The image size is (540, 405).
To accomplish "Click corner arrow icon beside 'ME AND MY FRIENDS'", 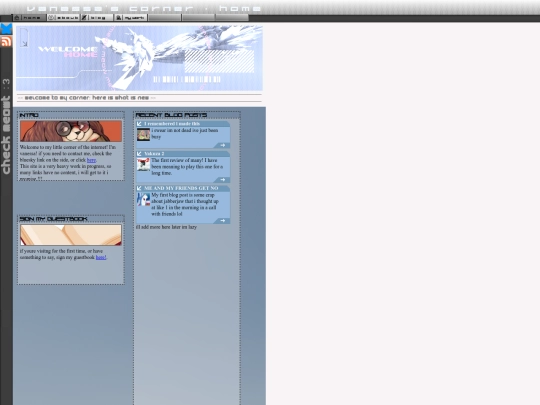I will coord(139,188).
